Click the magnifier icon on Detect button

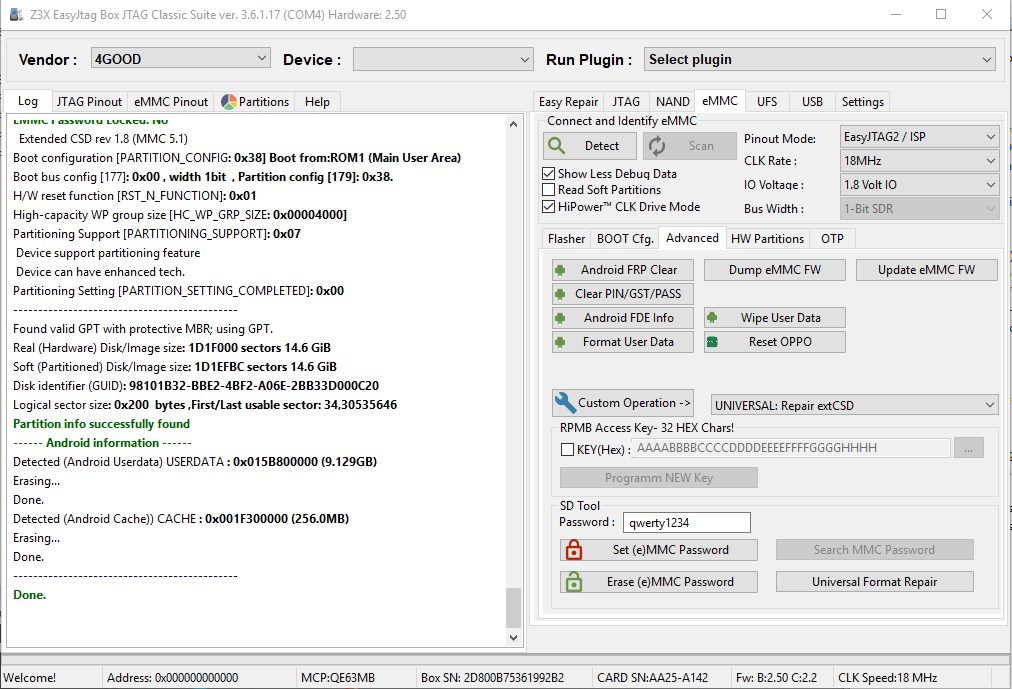[x=556, y=146]
